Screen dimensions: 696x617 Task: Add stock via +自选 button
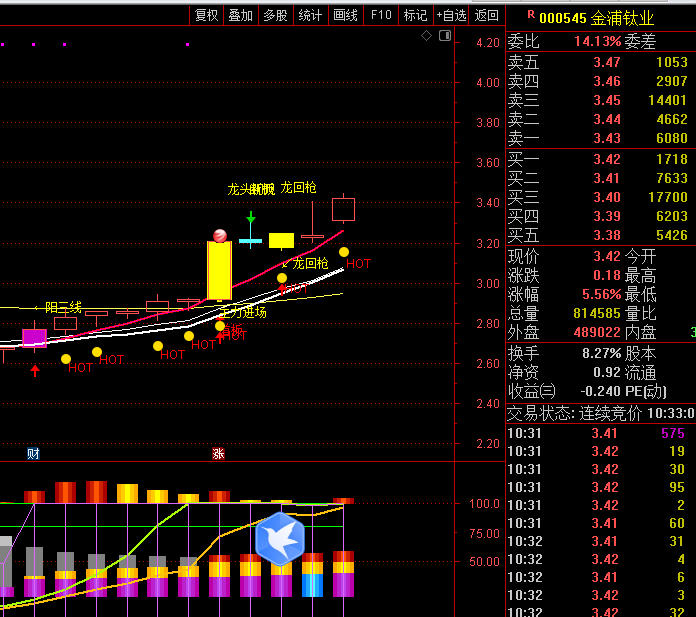coord(451,15)
